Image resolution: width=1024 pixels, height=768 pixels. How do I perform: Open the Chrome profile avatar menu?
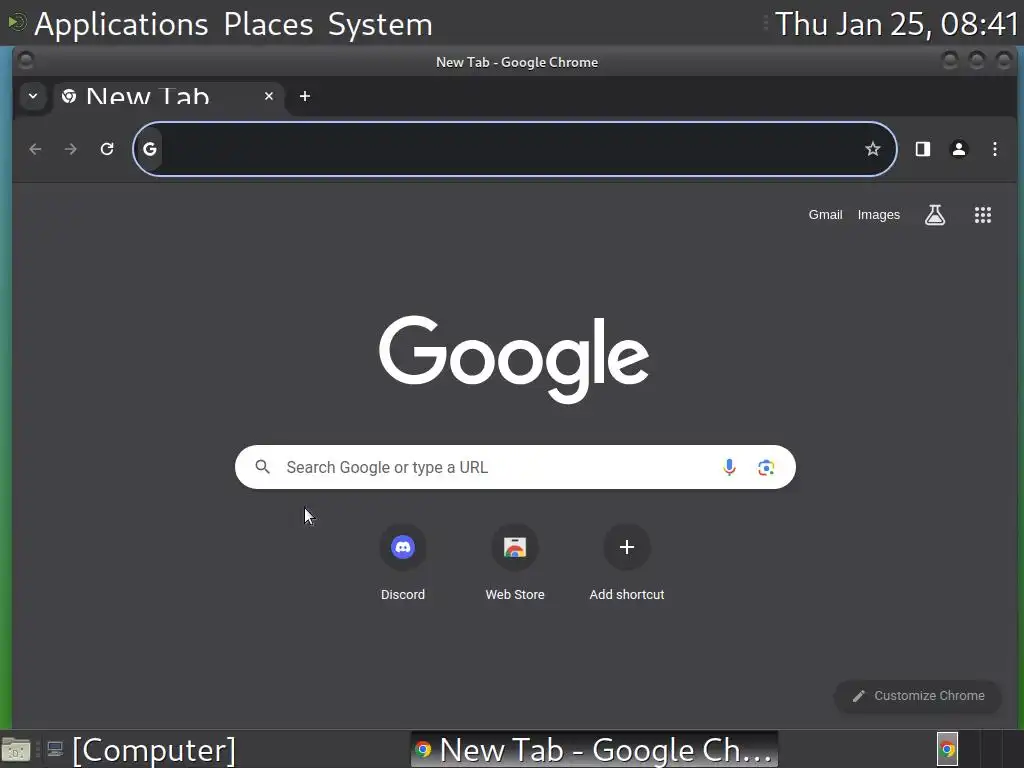(x=959, y=149)
